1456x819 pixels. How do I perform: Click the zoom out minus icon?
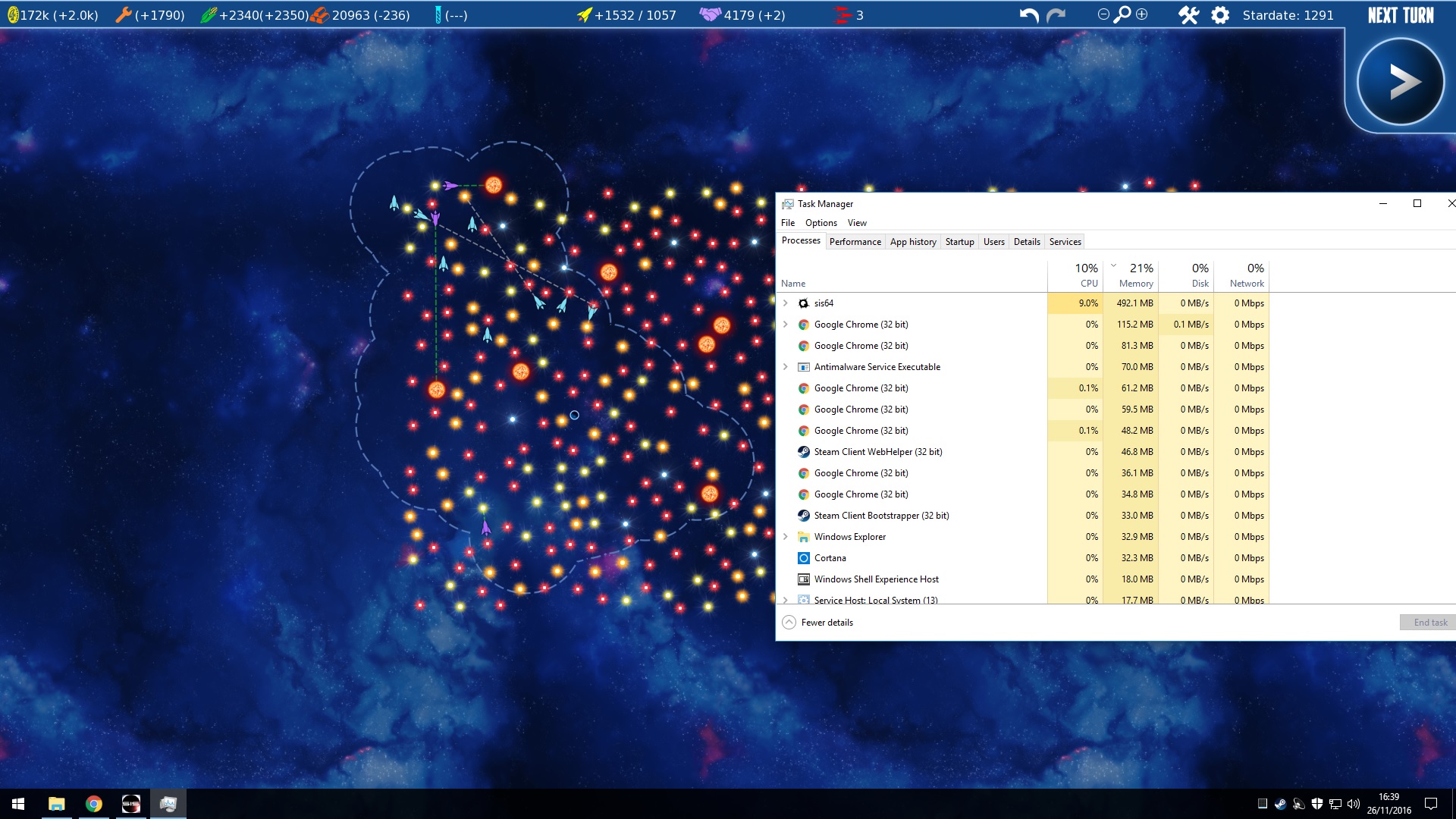[1103, 14]
